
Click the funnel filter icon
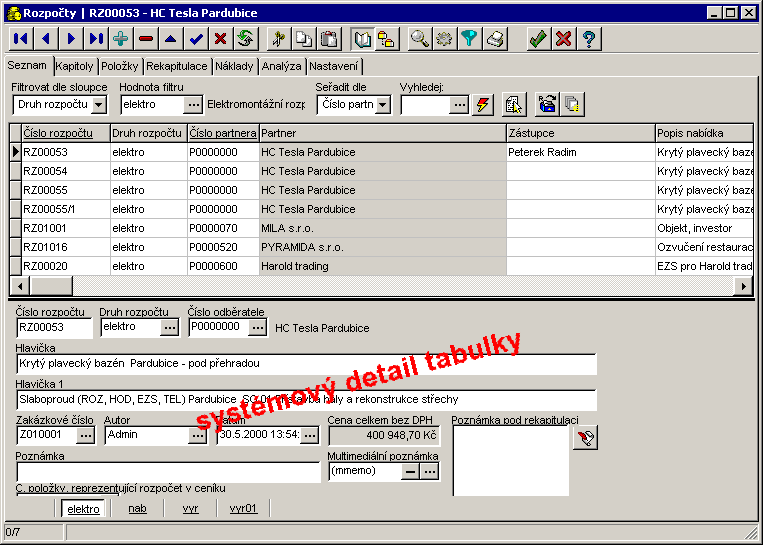click(x=469, y=39)
